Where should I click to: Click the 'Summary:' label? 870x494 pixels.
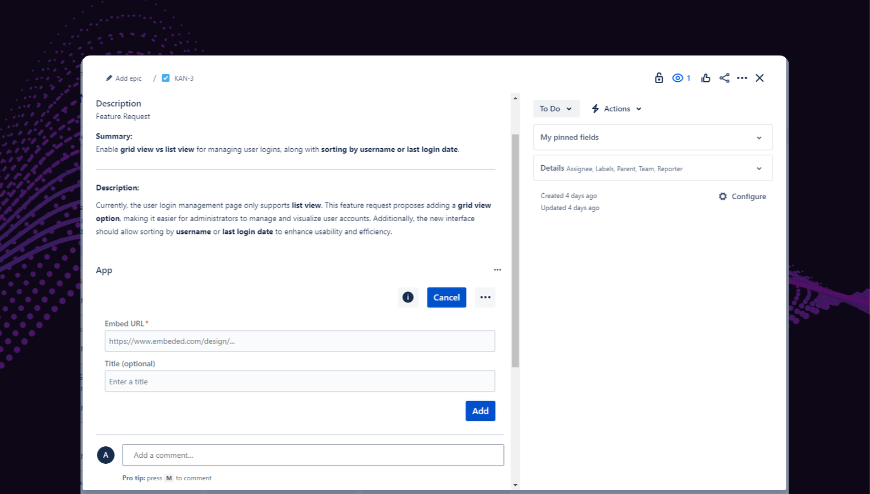[x=114, y=136]
